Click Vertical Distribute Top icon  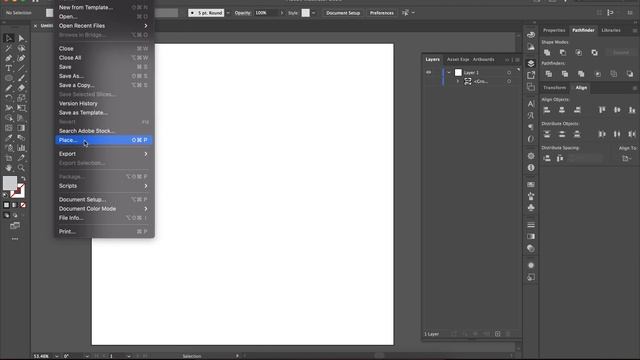pyautogui.click(x=547, y=134)
